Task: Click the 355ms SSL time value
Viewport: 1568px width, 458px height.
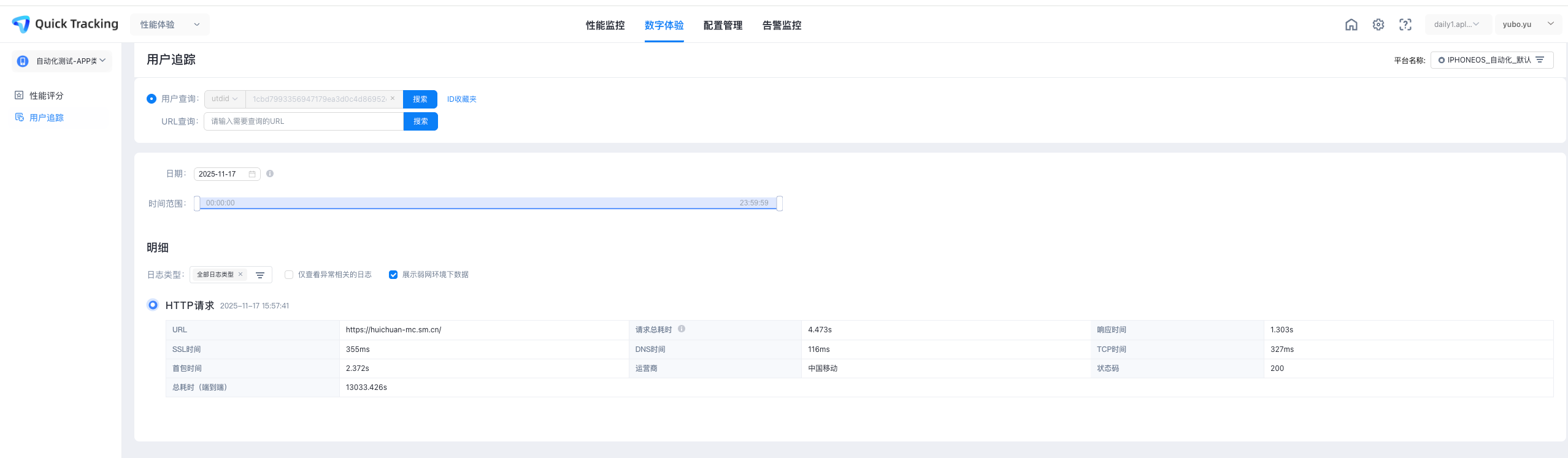Action: click(358, 349)
